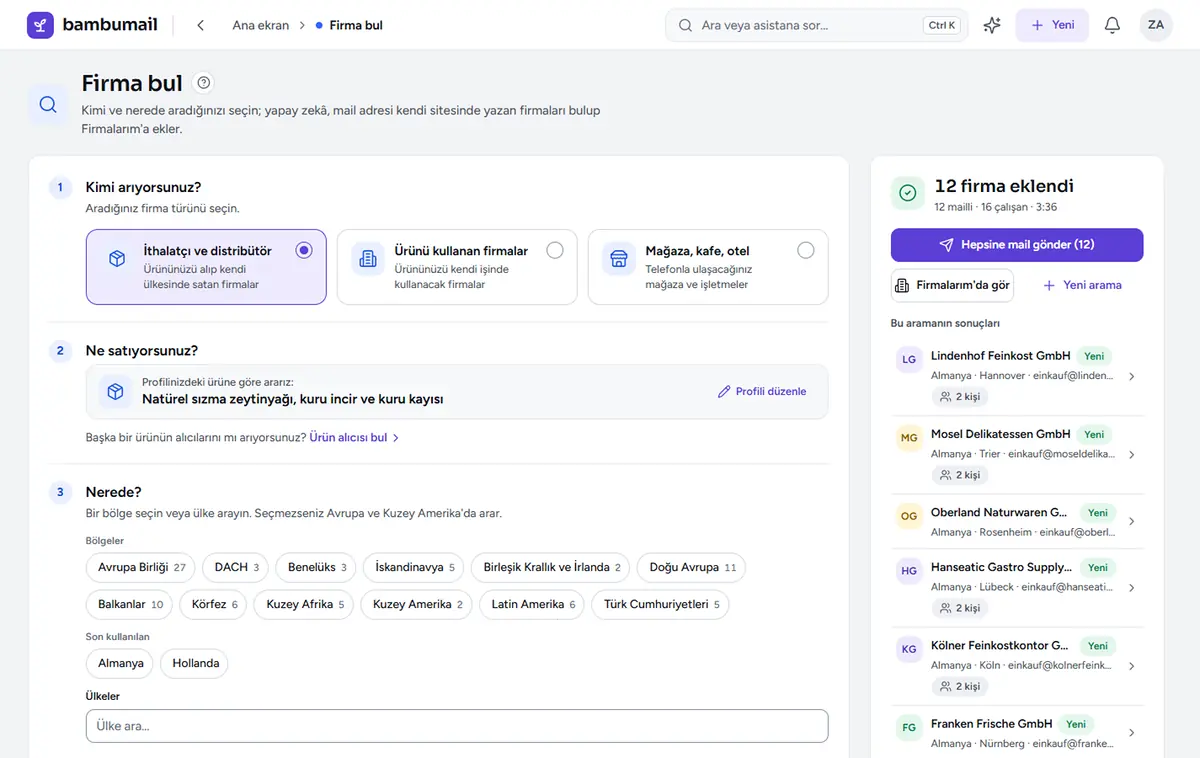Choose the DACH region chip
Viewport: 1200px width, 758px height.
click(236, 567)
